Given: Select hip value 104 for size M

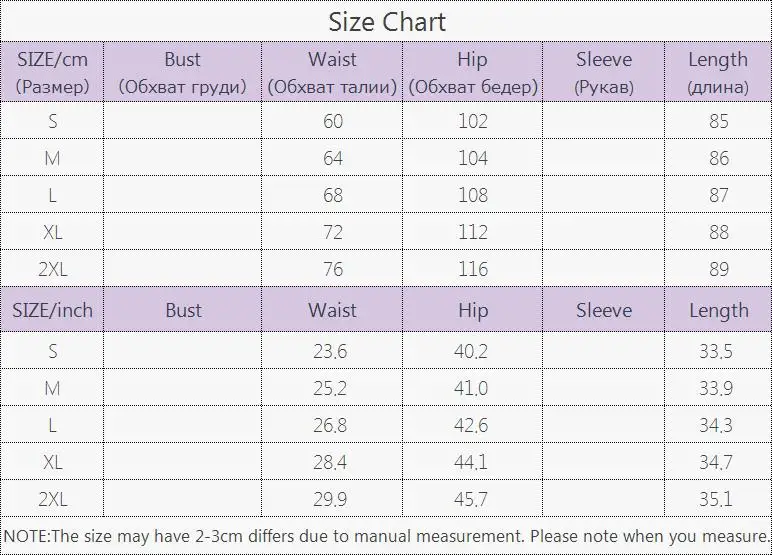Looking at the screenshot, I should (x=473, y=158).
